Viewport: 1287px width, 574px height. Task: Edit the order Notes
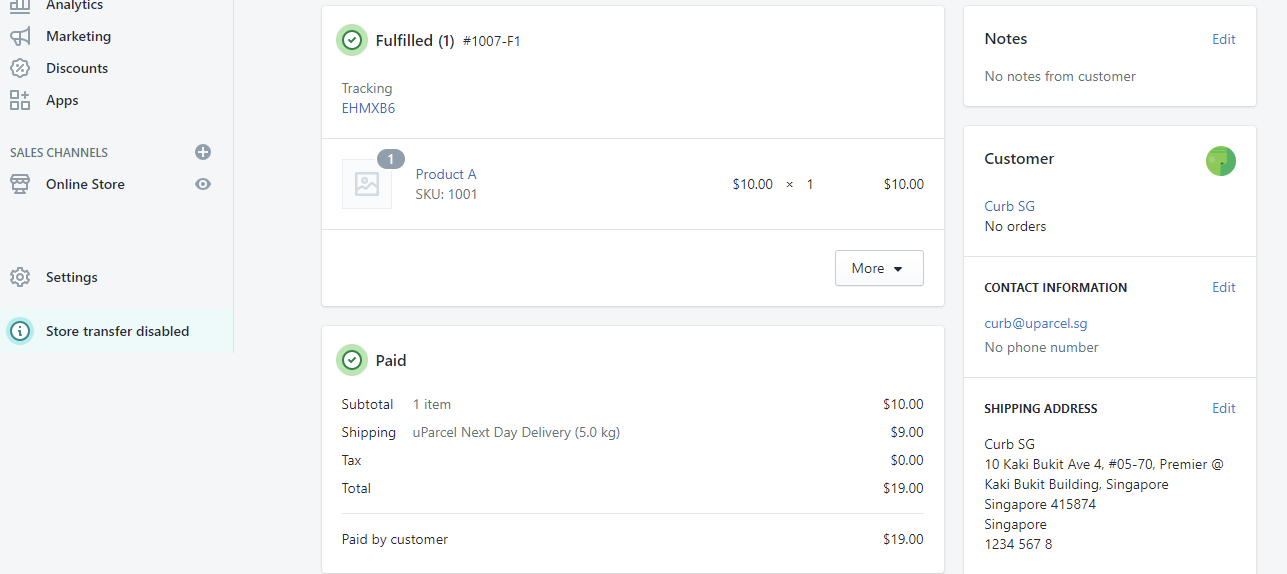(x=1223, y=39)
